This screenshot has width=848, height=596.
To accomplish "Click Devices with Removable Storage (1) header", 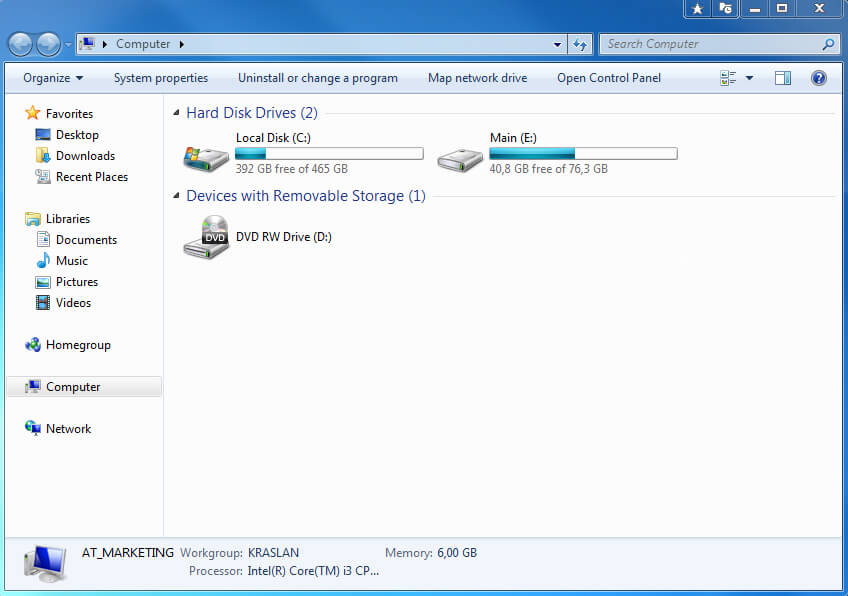I will pos(306,196).
